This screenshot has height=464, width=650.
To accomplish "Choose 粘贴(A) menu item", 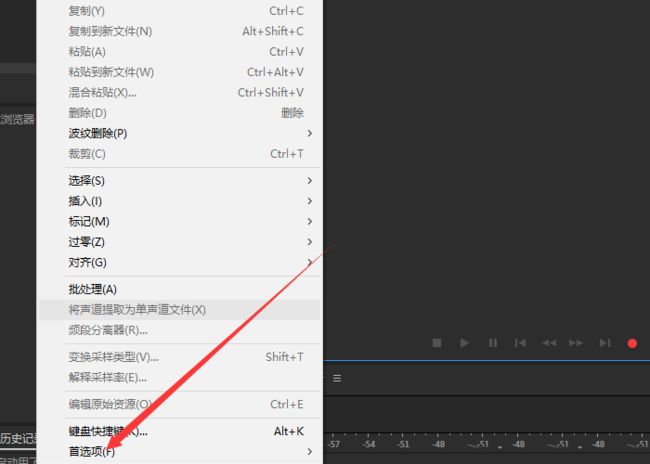I will 179,51.
